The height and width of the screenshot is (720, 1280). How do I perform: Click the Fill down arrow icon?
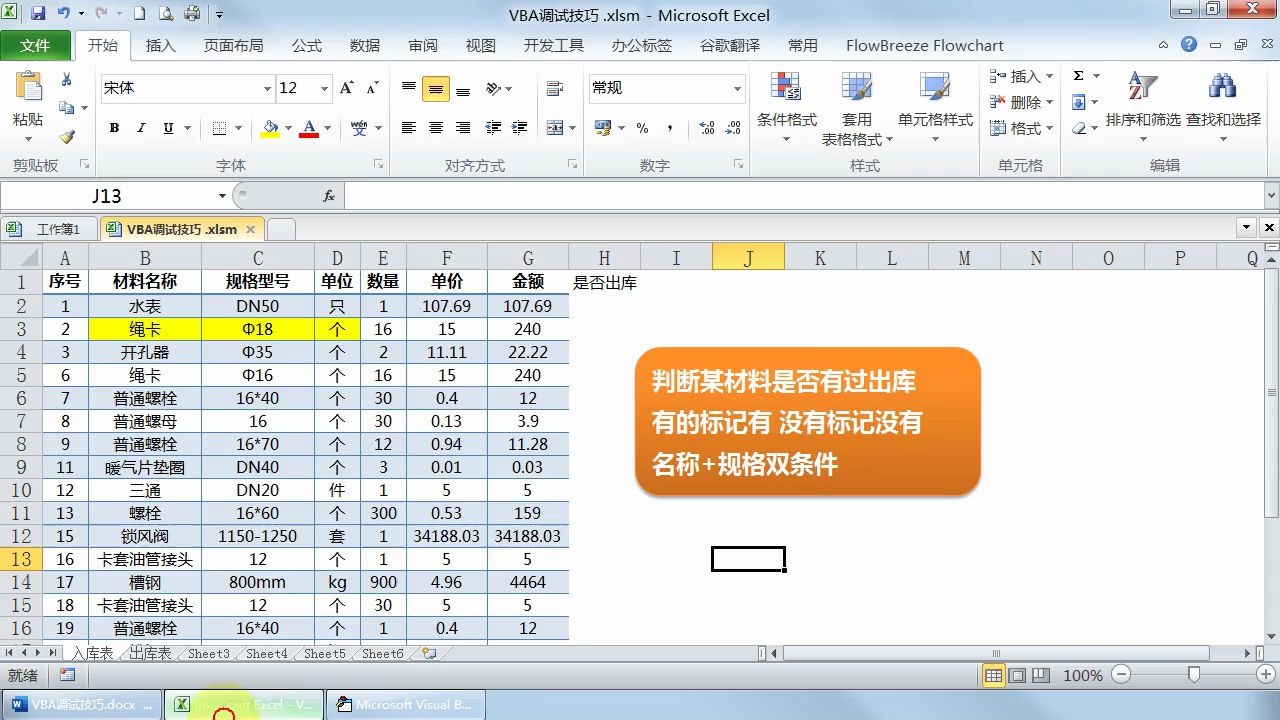1079,102
